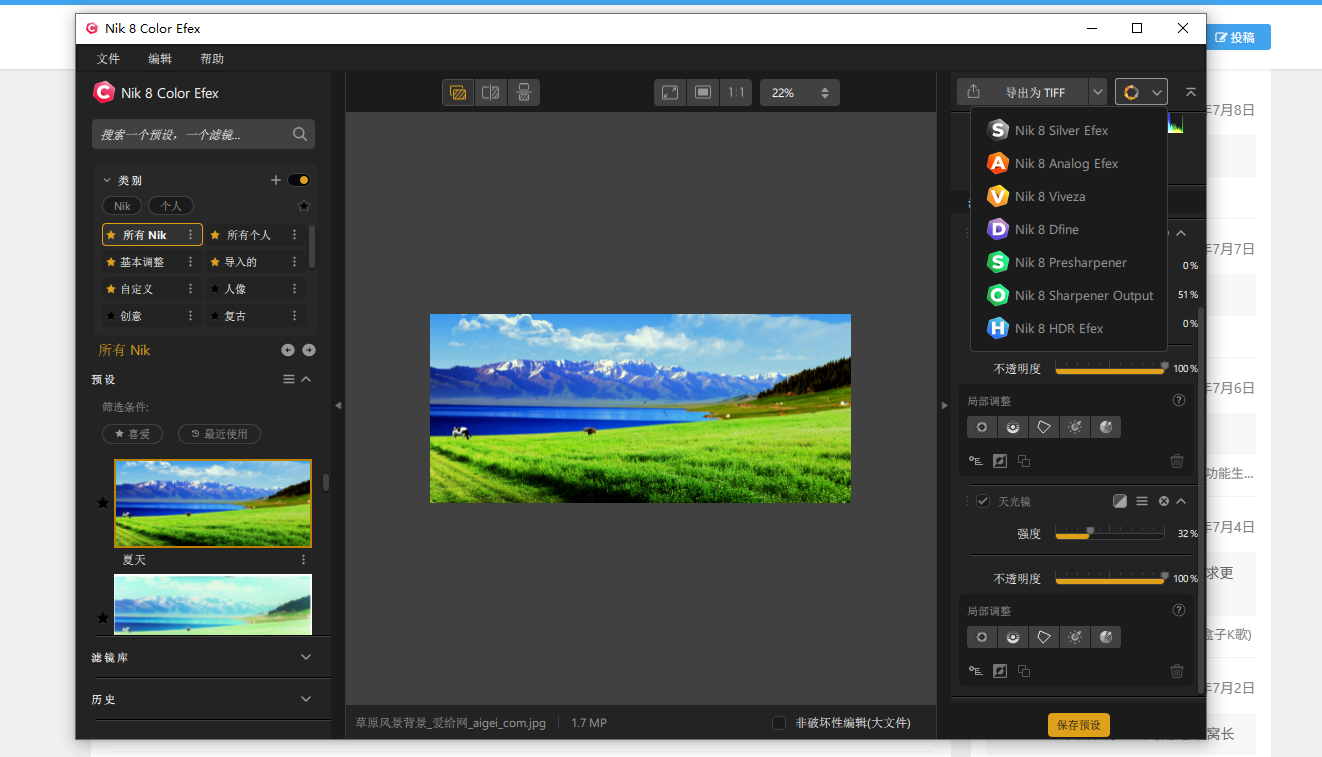Expand the 滤镜库 section
The width and height of the screenshot is (1322, 757).
point(306,657)
